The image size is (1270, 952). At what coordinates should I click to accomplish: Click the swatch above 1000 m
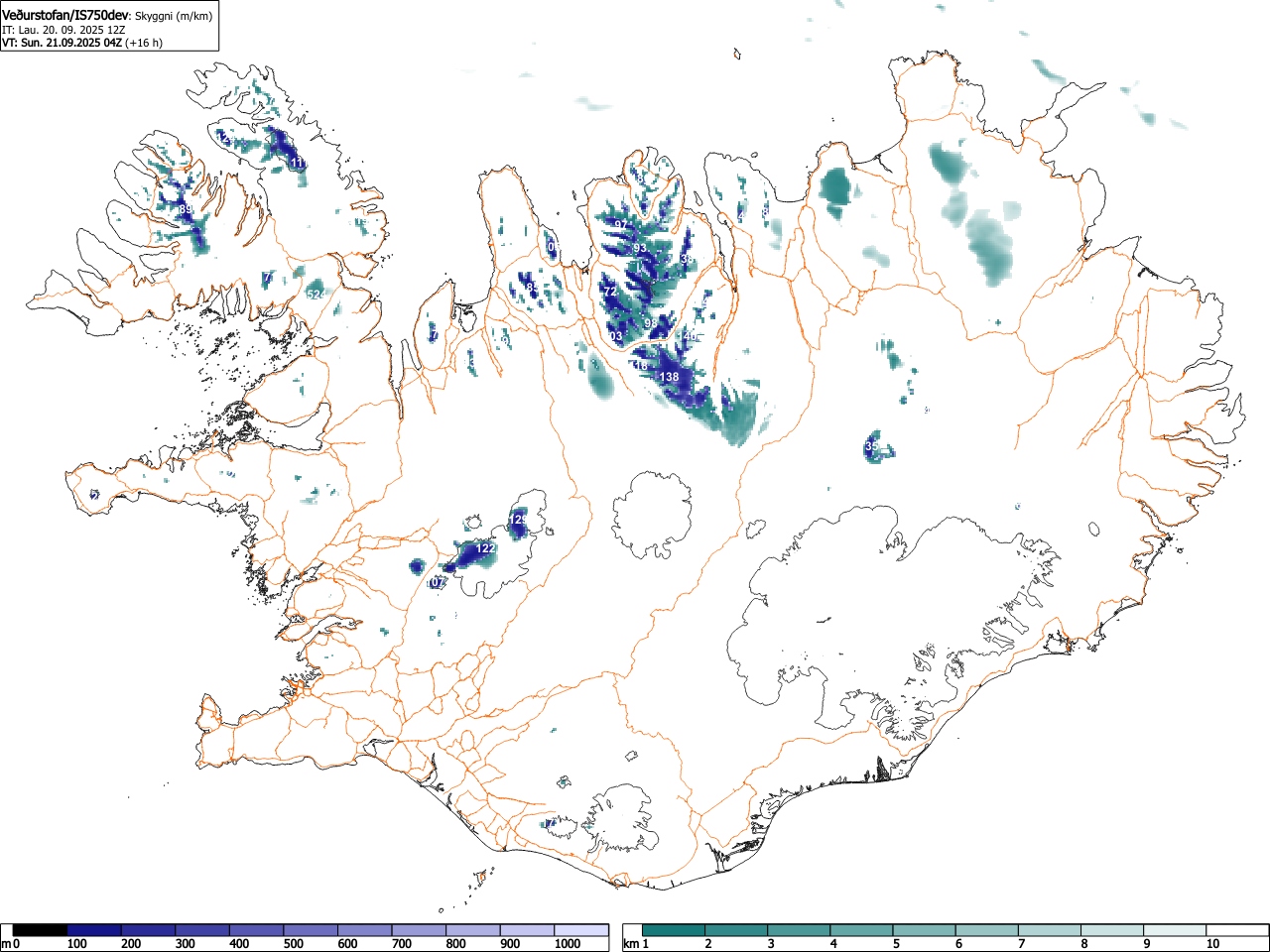tap(581, 930)
